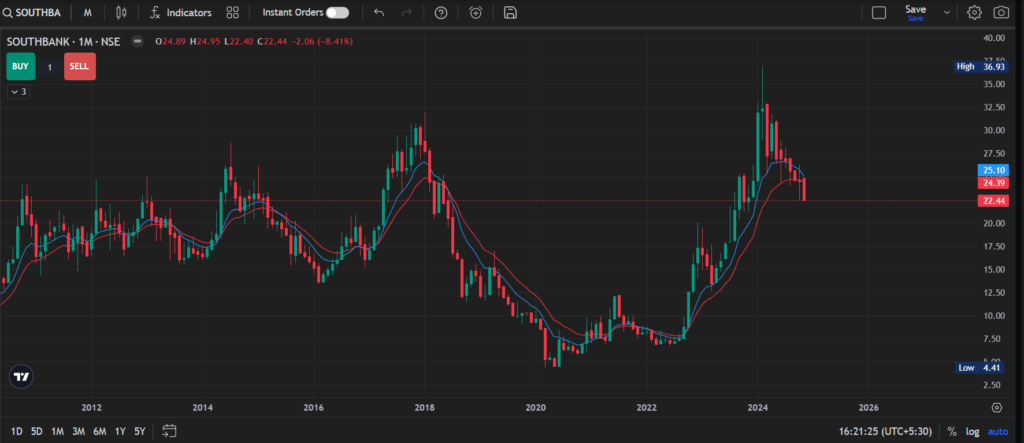
Task: Click the red SELL button
Action: (x=80, y=67)
